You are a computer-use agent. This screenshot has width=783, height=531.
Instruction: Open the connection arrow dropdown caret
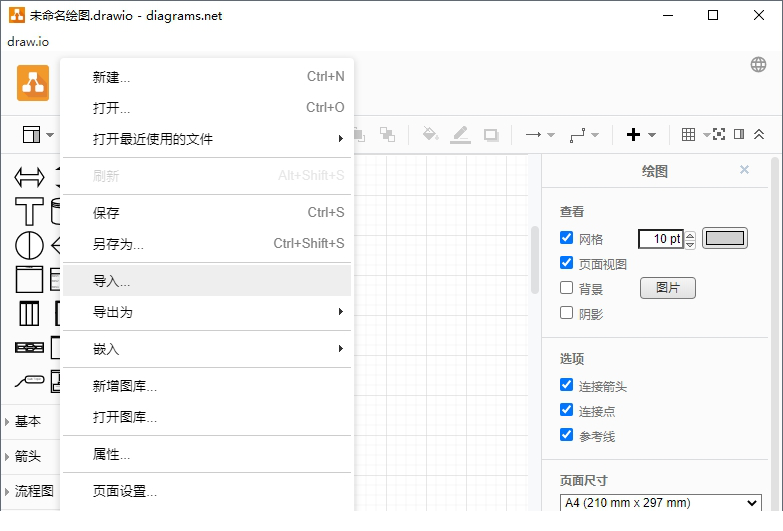(551, 135)
